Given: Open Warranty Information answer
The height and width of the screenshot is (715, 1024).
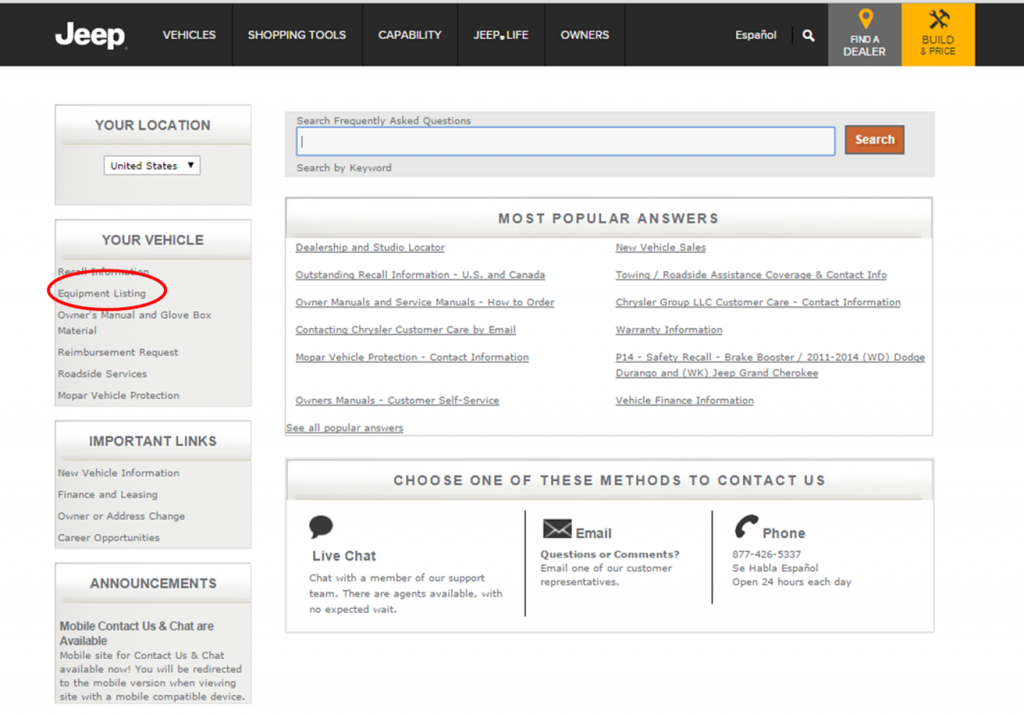Looking at the screenshot, I should 669,330.
